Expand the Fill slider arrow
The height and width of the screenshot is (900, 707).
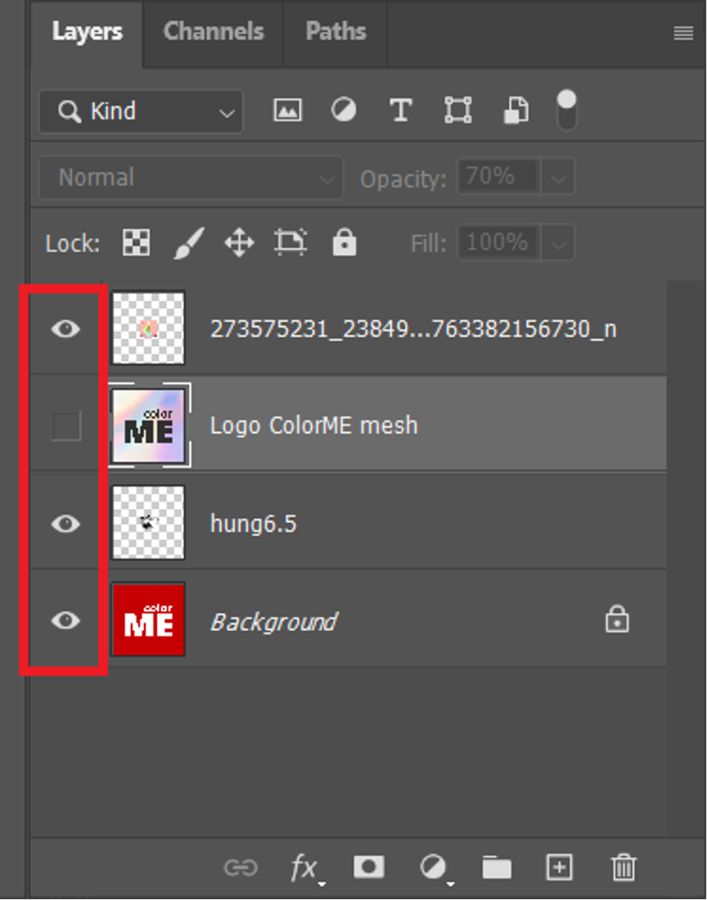tap(558, 243)
